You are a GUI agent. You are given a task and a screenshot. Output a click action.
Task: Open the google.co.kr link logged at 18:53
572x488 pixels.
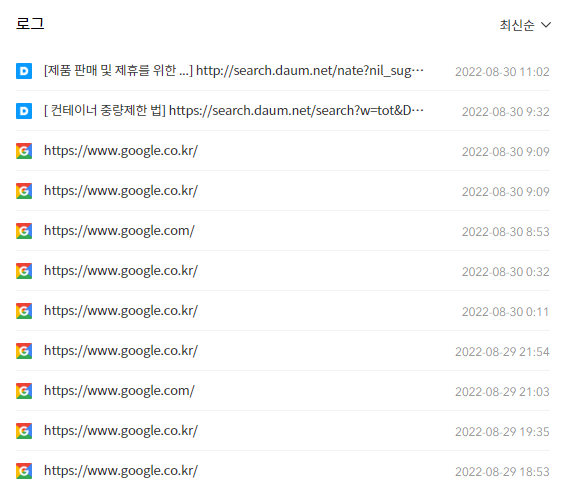pyautogui.click(x=121, y=471)
